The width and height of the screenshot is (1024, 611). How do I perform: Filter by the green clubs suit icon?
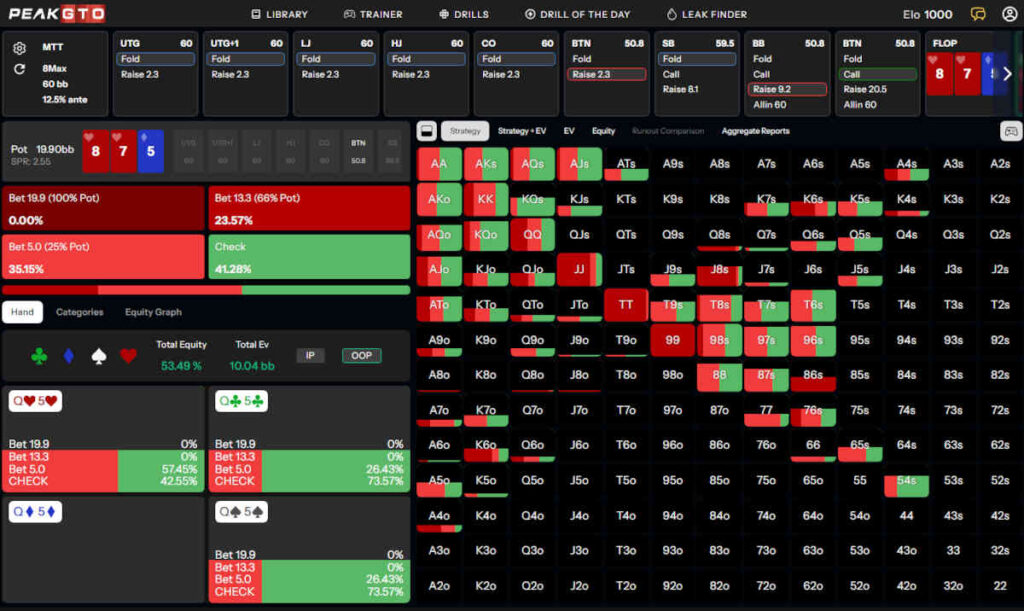click(39, 356)
